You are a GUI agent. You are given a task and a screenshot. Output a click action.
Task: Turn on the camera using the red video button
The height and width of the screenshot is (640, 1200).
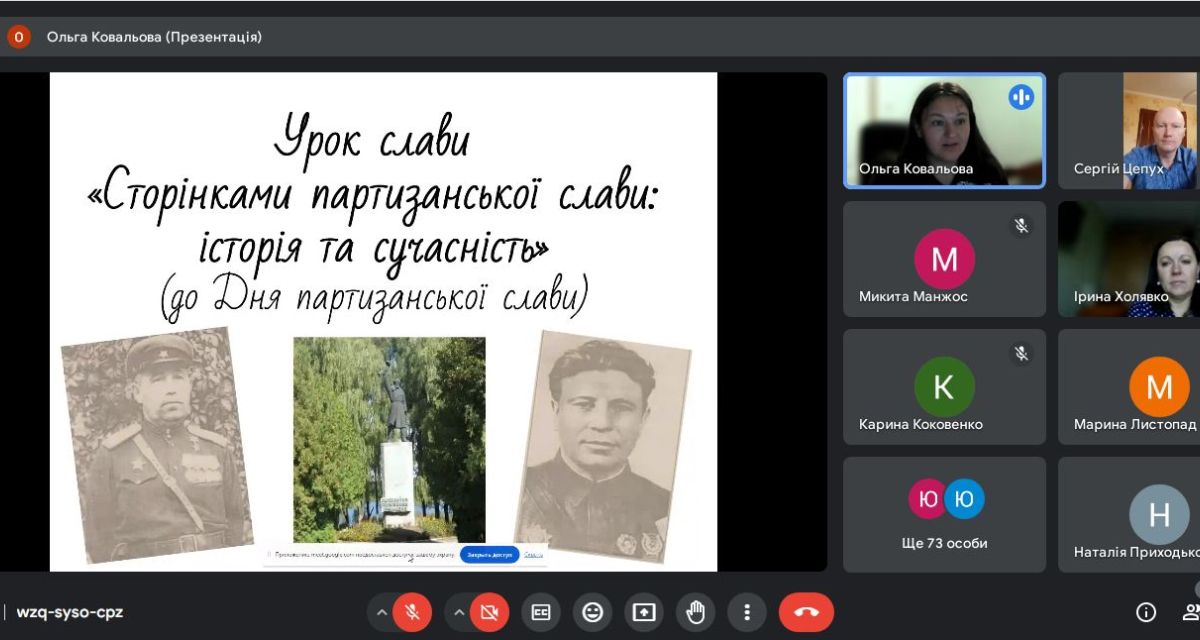coord(489,613)
